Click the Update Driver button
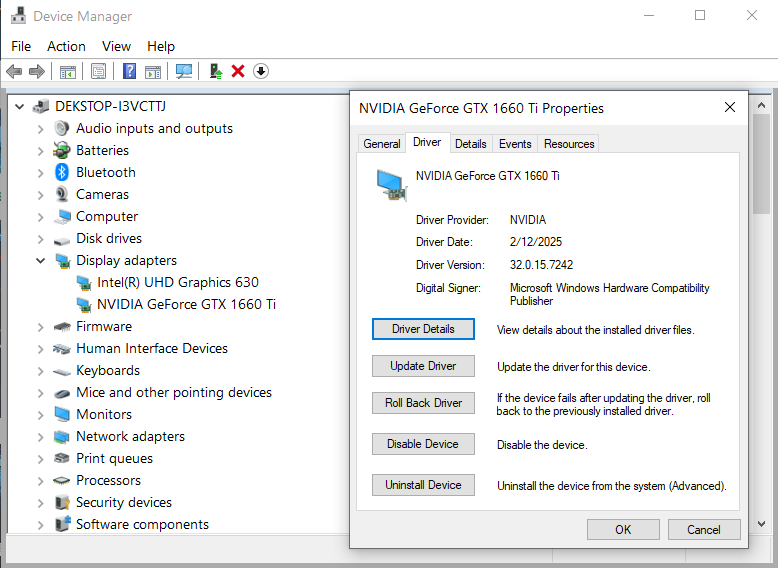This screenshot has height=568, width=778. (x=423, y=366)
